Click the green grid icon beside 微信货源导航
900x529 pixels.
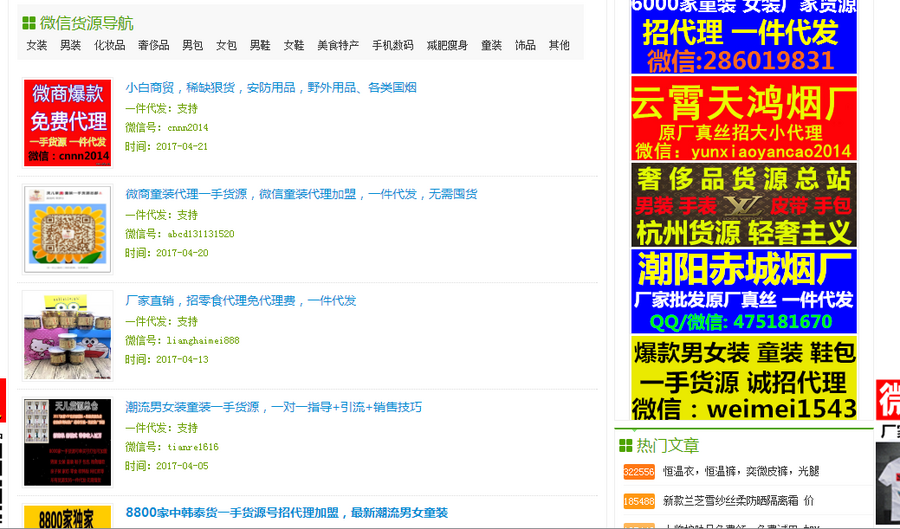tap(29, 23)
